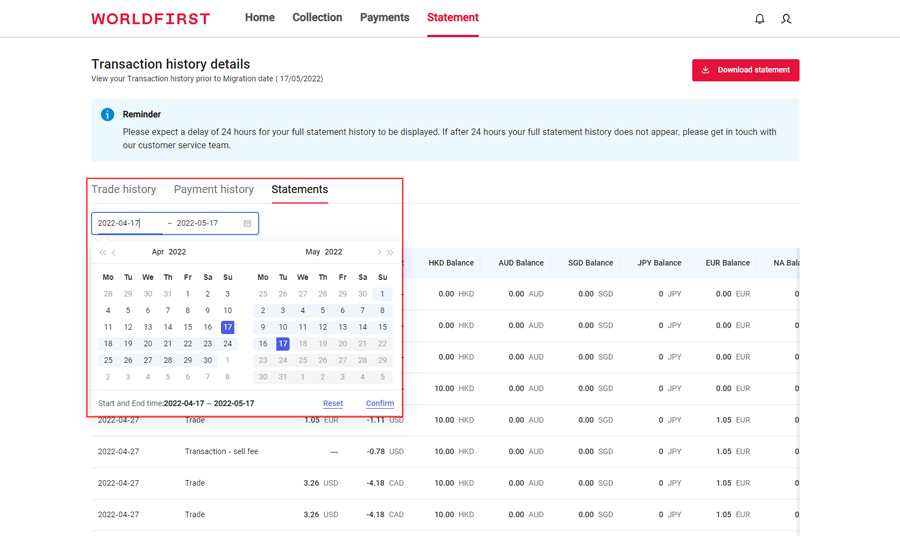Screen dimensions: 900x536
Task: Pick April 10 in the April calendar
Action: pos(228,310)
